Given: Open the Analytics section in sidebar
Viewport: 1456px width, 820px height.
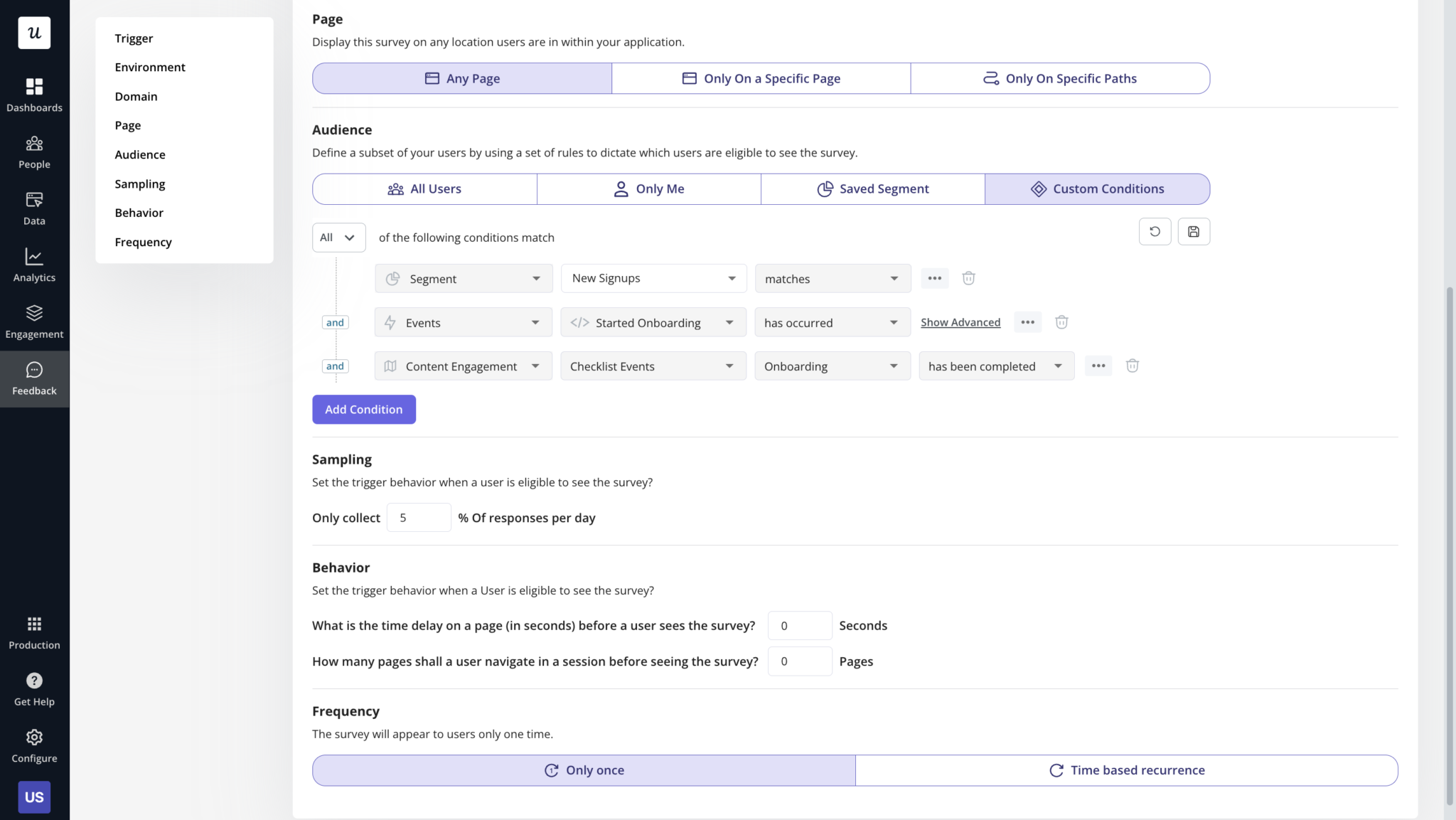Looking at the screenshot, I should click(x=34, y=265).
